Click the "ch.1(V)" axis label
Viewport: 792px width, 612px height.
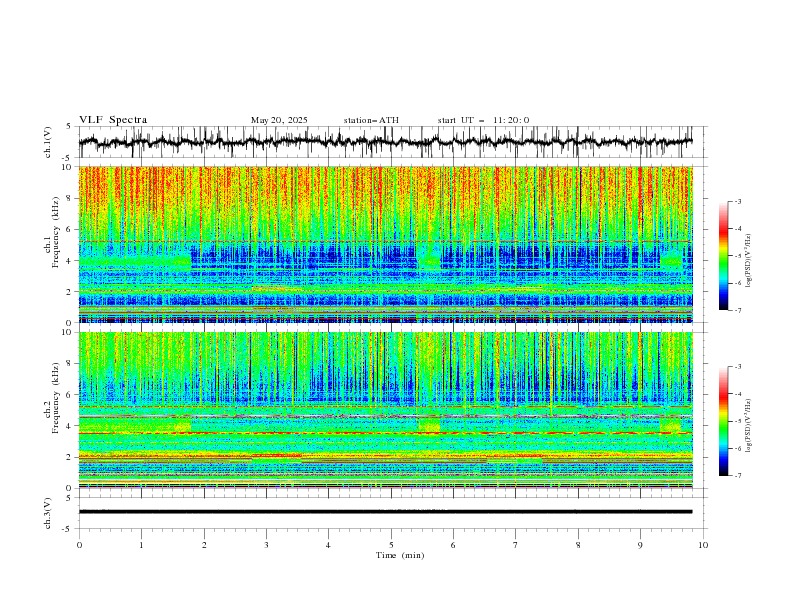[48, 142]
